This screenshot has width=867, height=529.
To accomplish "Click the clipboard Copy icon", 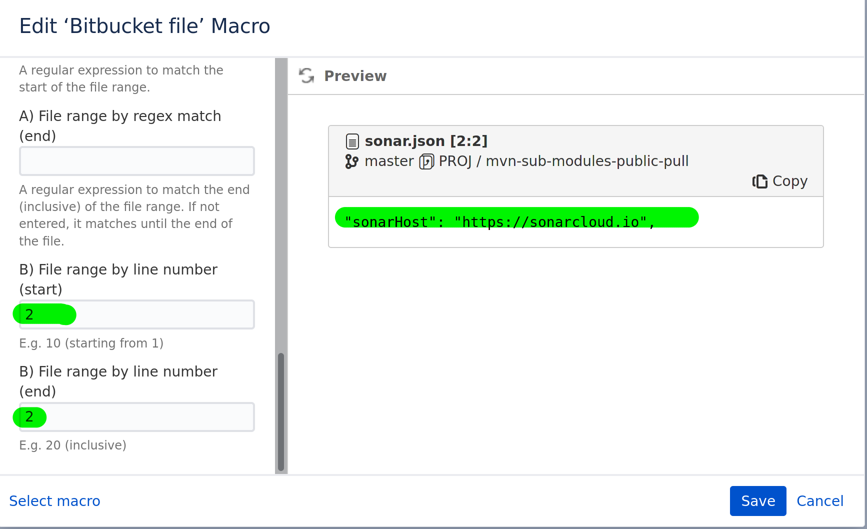I will point(760,181).
